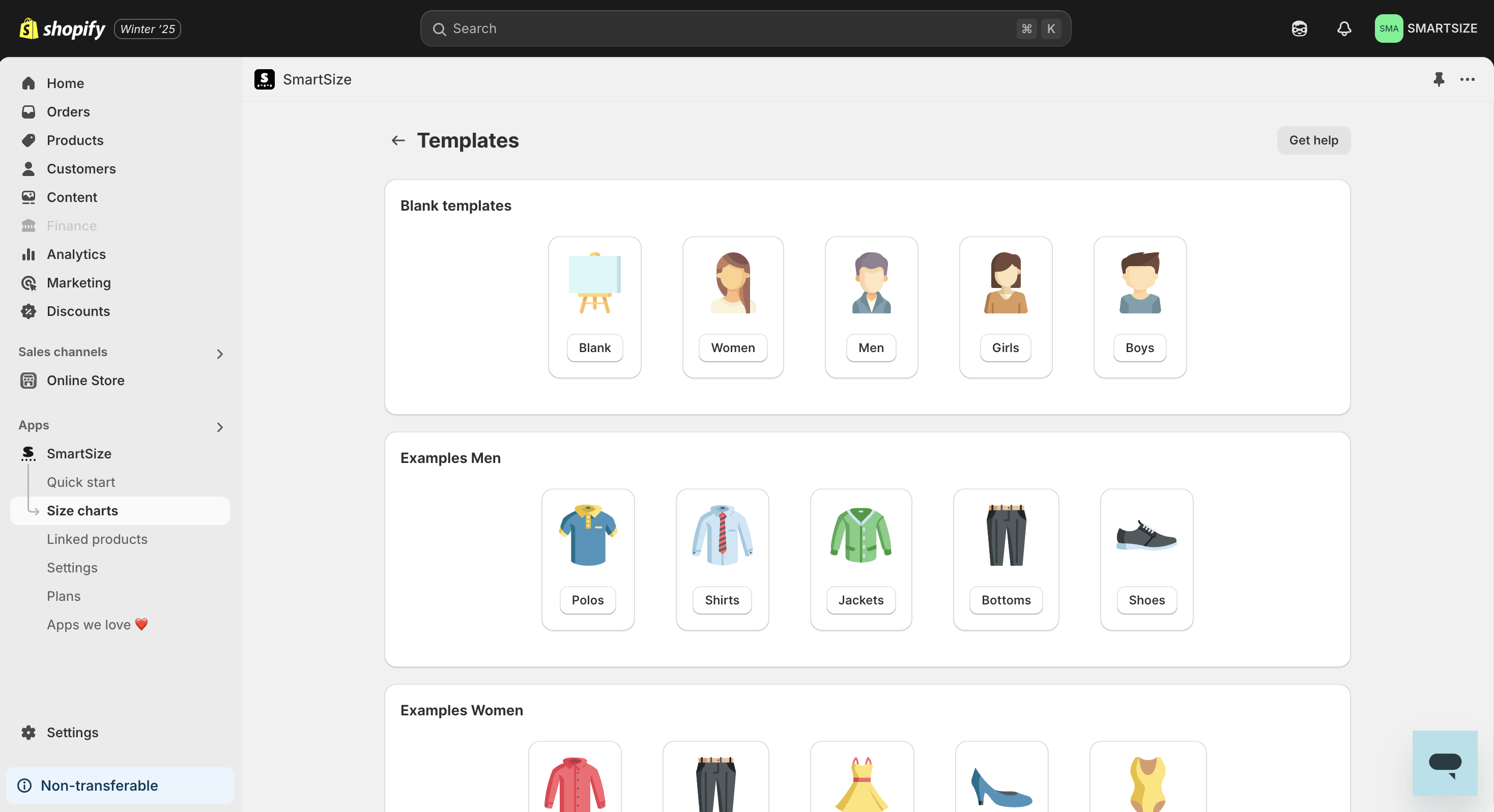Select the yellow swimsuit image
Viewport: 1494px width, 812px height.
1147,784
